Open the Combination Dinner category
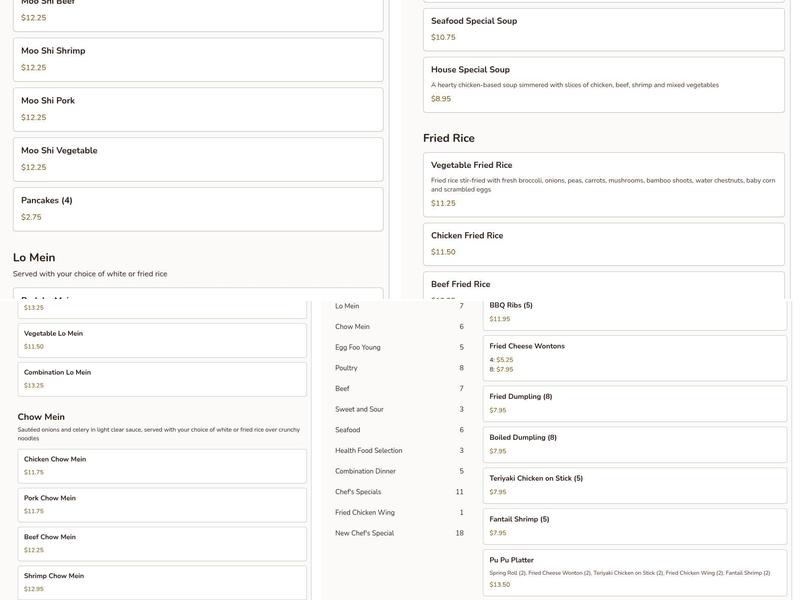Viewport: 800px width, 600px height. (398, 471)
